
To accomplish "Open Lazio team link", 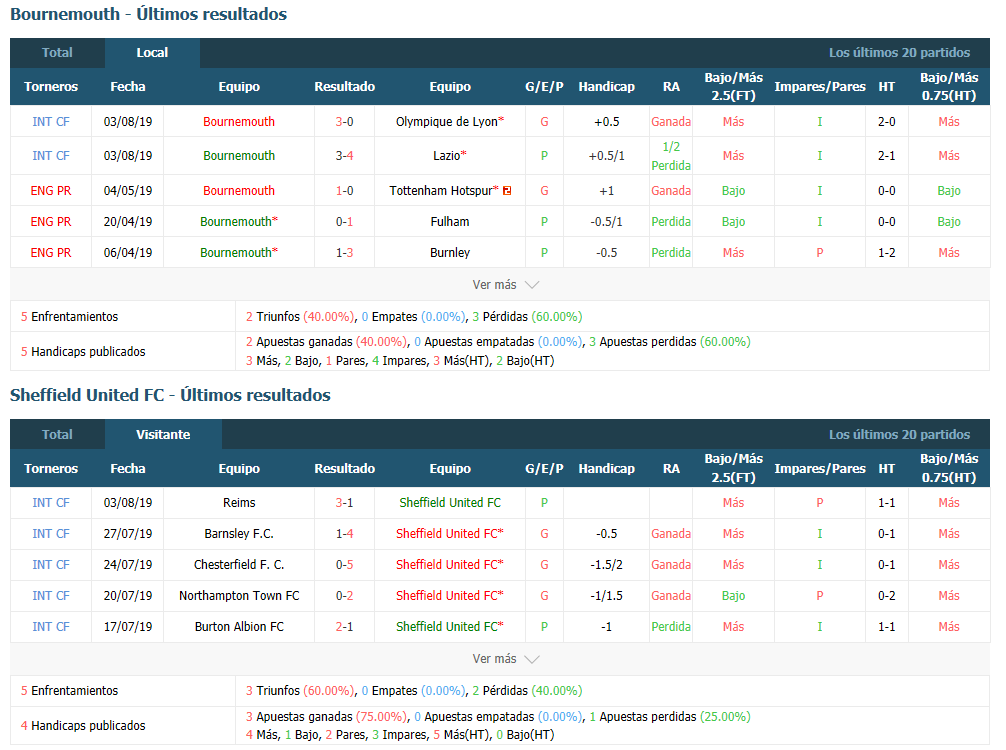I will pos(449,156).
